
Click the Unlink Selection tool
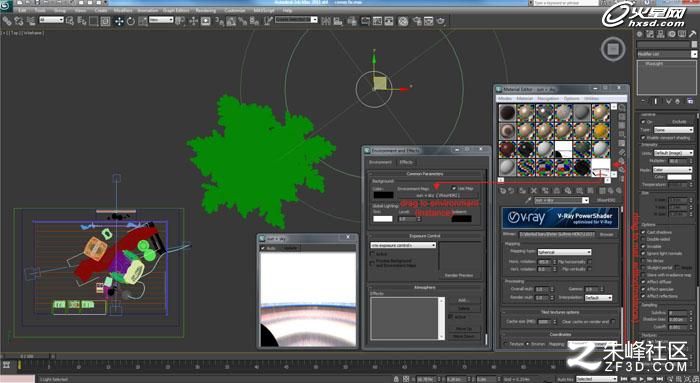(19, 21)
